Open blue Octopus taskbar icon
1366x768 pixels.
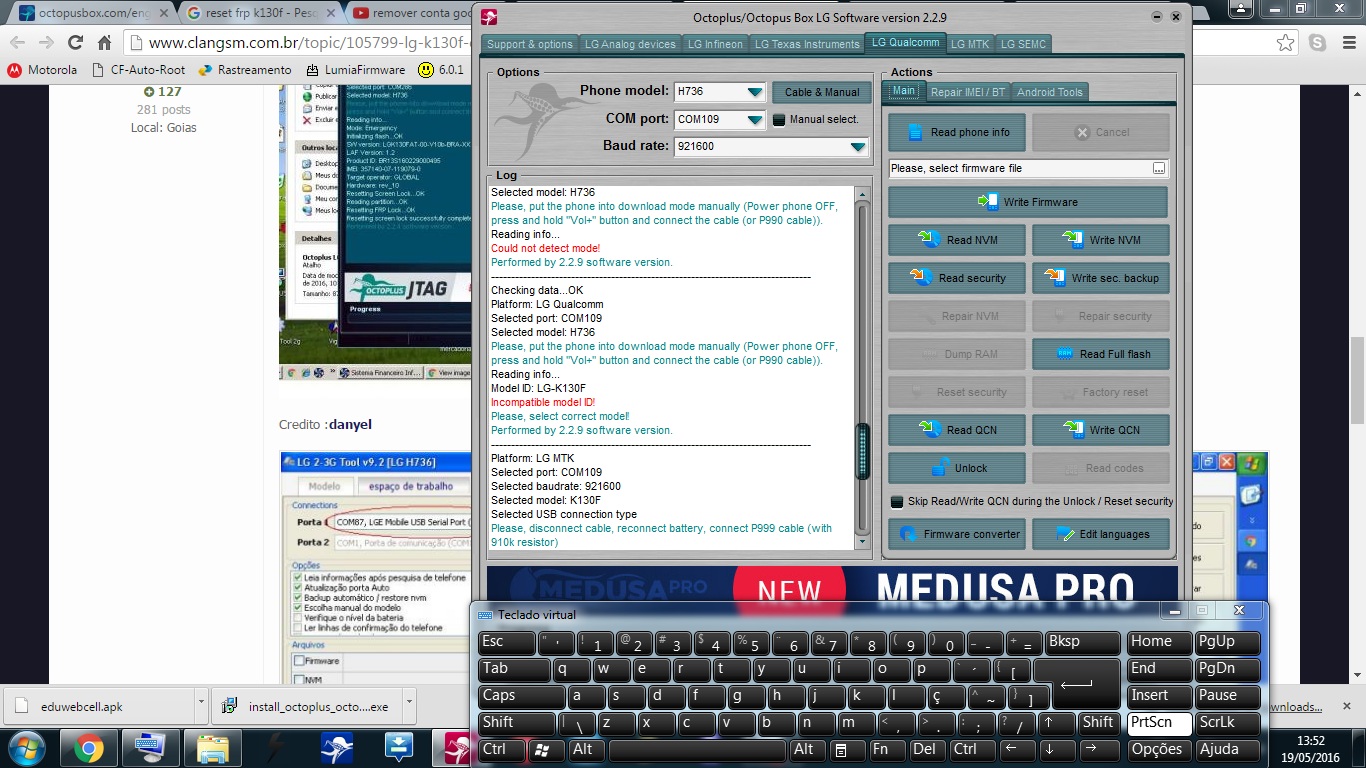tap(336, 747)
